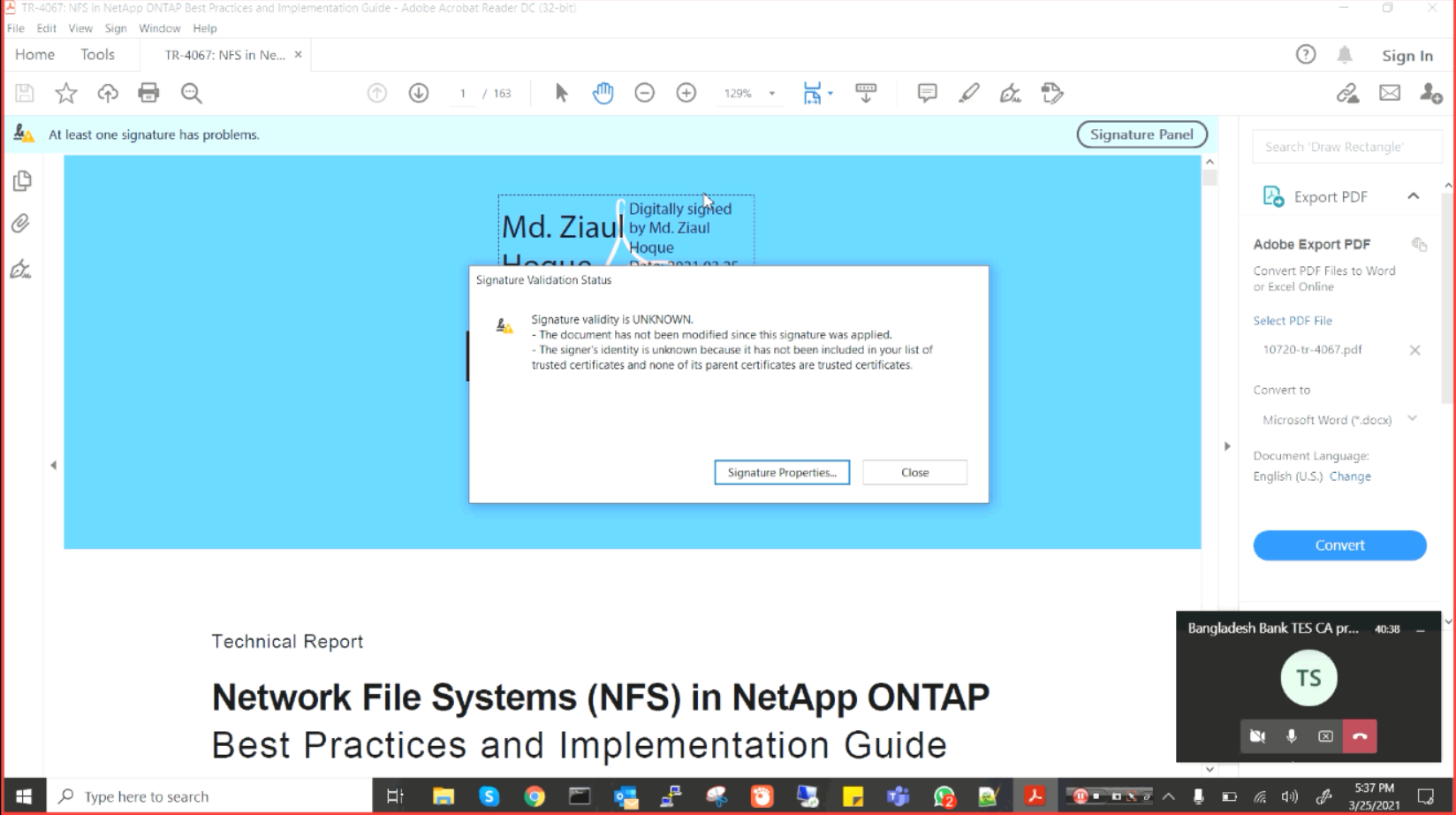The image size is (1456, 815).
Task: Activate the hand pan tool
Action: point(603,93)
